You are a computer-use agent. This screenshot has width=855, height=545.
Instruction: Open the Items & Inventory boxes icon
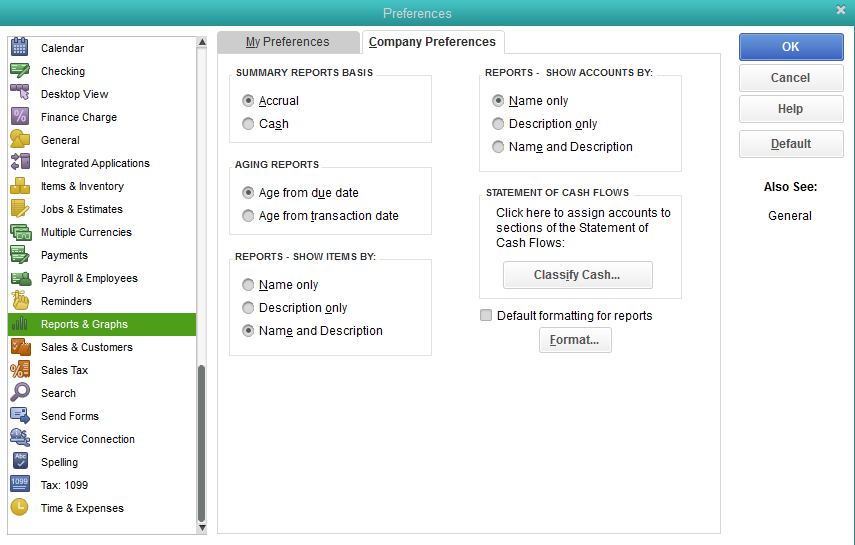click(x=20, y=186)
